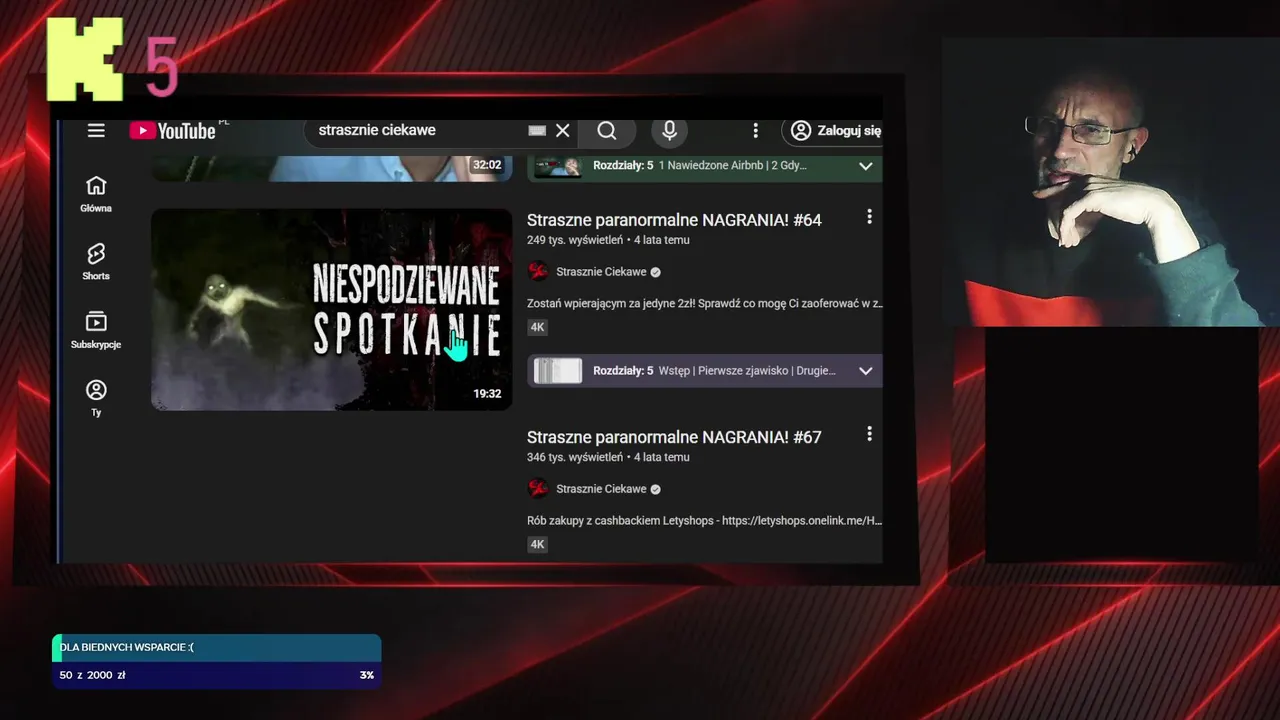Click '346 tys. wyświetleń' view count text
The width and height of the screenshot is (1280, 720).
pyautogui.click(x=575, y=457)
